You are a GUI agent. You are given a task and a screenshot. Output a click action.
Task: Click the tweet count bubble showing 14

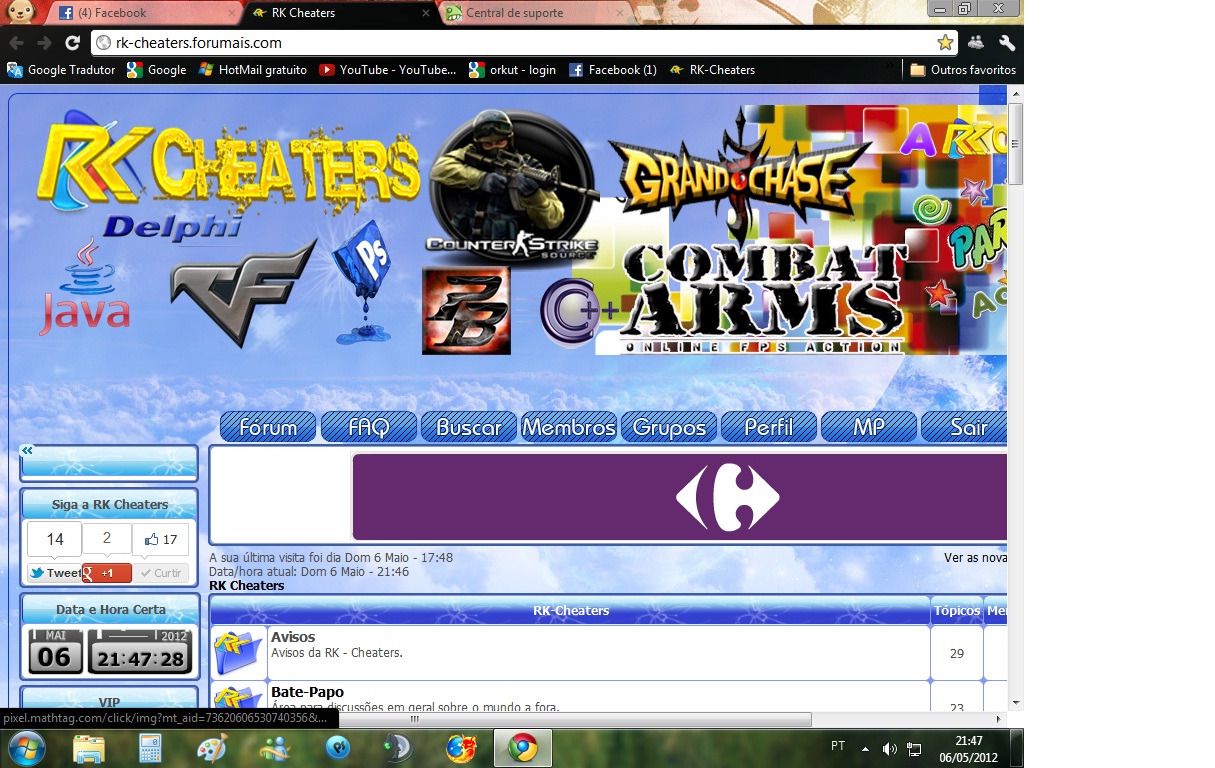click(x=55, y=539)
